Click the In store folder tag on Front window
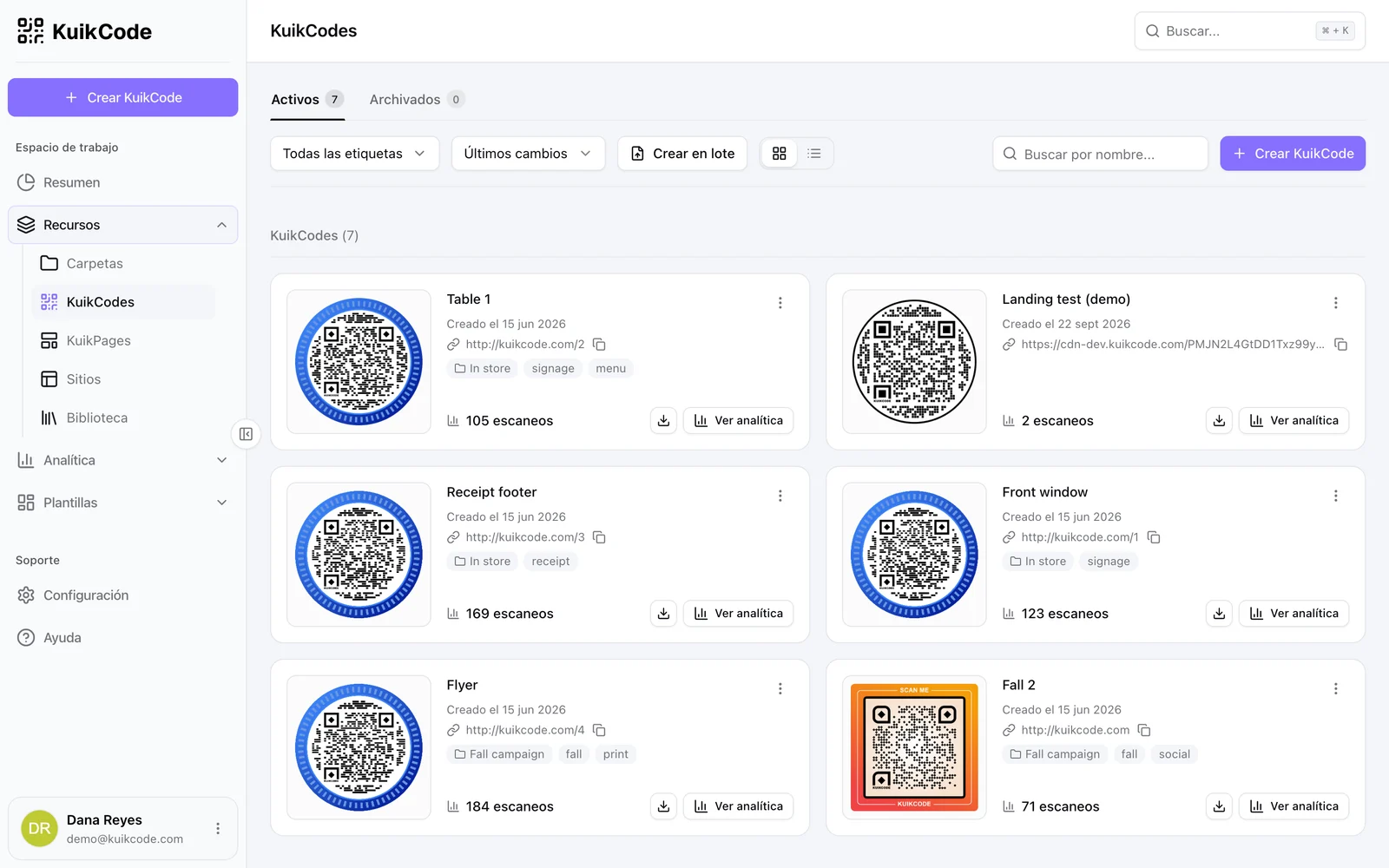This screenshot has width=1389, height=868. (x=1037, y=562)
